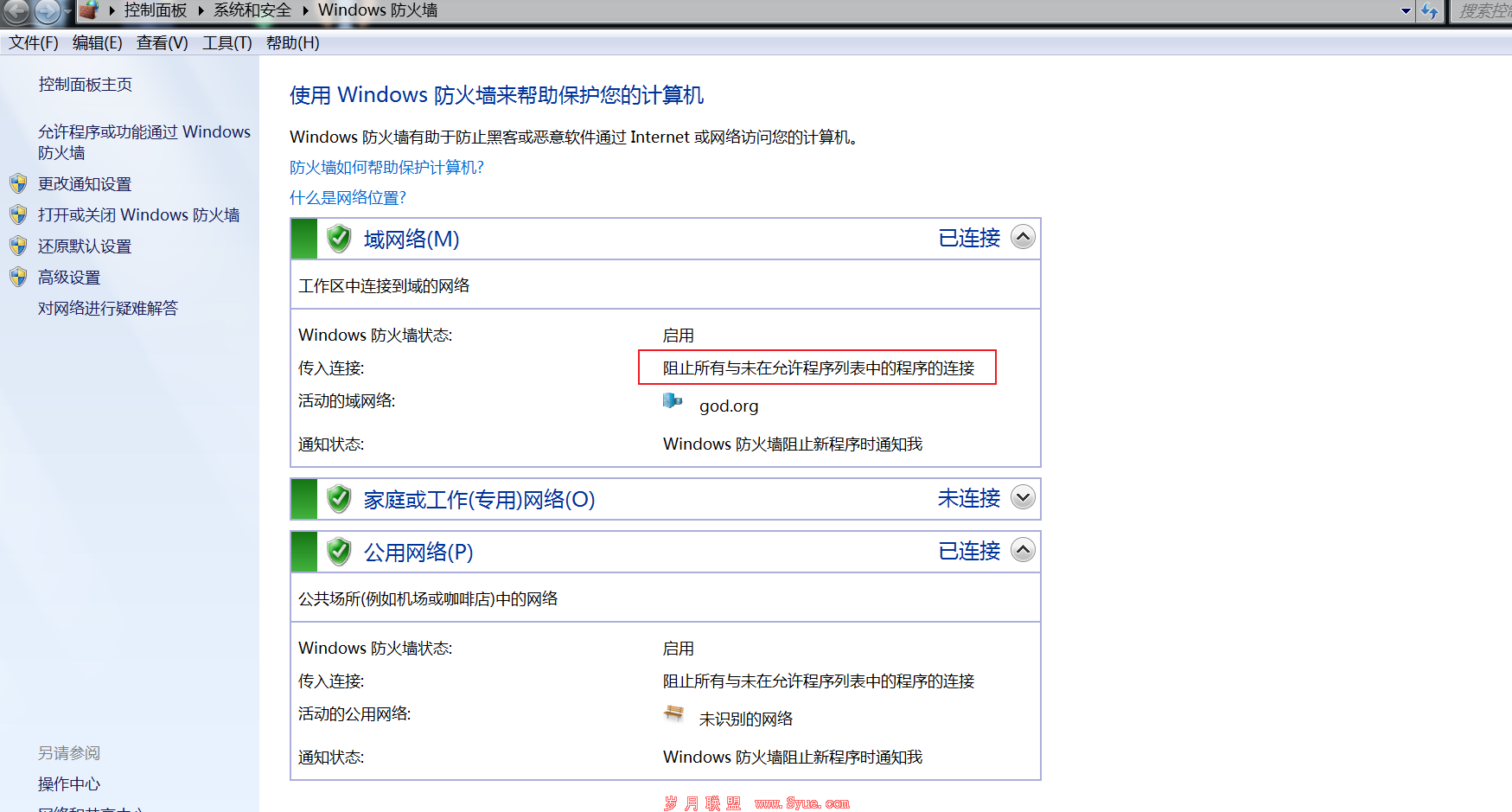Screen dimensions: 1512x812
Task: Open 允许程序或功能通过 Windows 防火墙
Action: click(x=144, y=142)
